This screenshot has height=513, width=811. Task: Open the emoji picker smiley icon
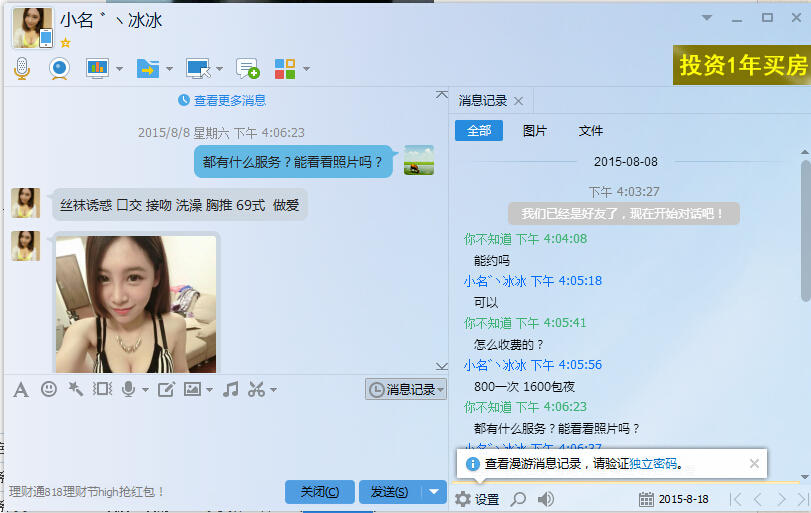point(48,389)
